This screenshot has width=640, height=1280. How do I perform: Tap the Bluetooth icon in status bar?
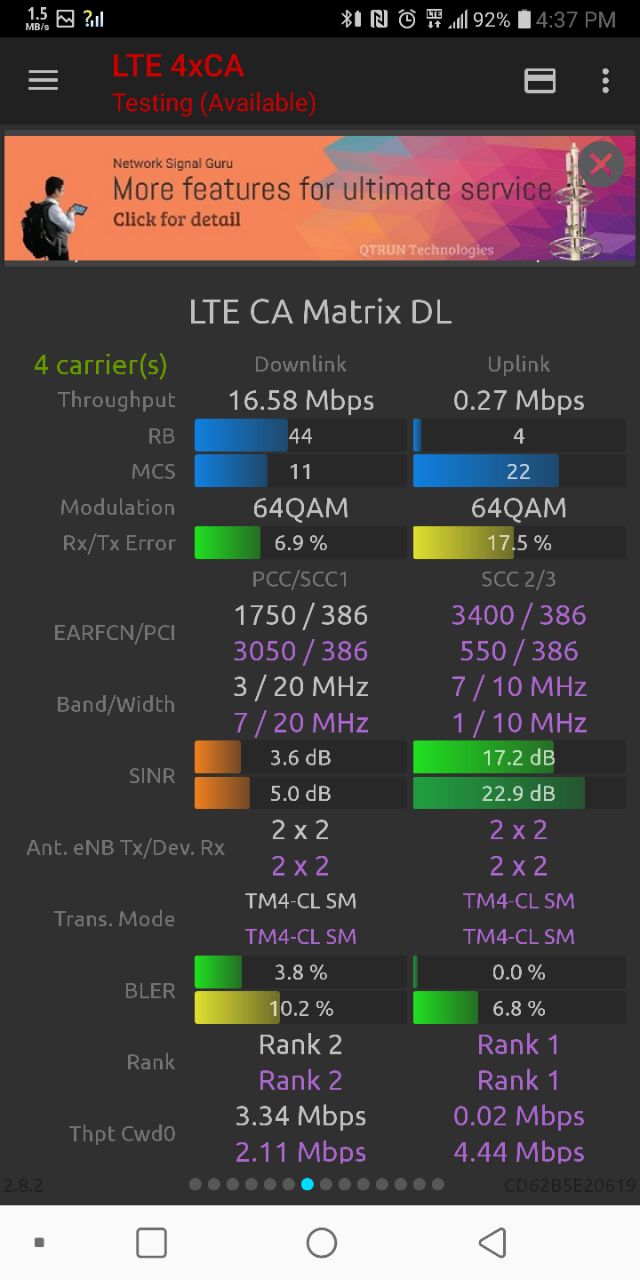(350, 19)
